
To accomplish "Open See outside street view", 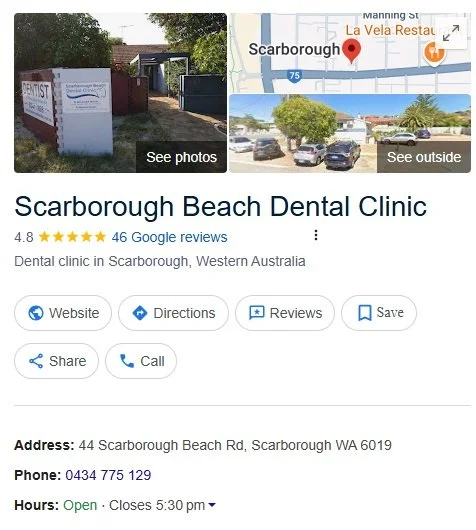I will (x=424, y=157).
